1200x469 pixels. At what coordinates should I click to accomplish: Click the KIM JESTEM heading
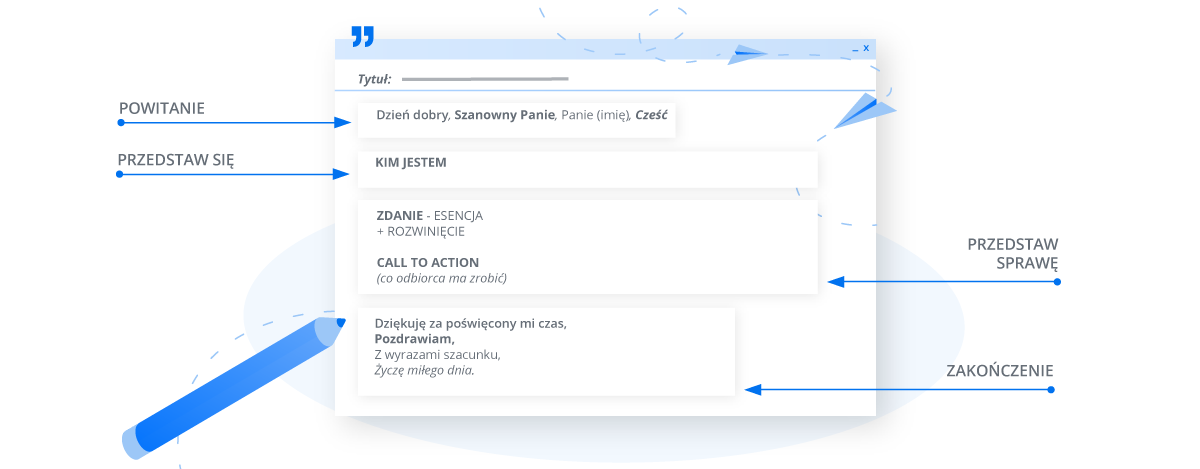point(410,162)
